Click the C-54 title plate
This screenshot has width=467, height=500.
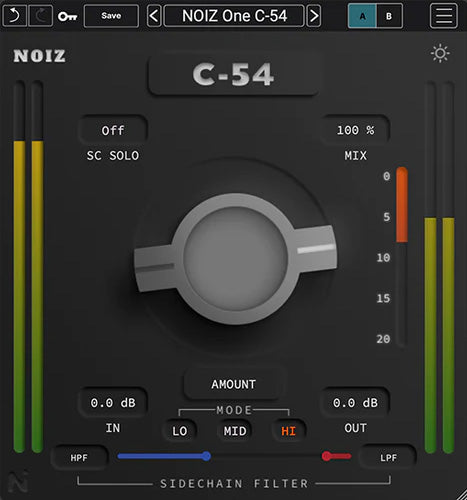coord(233,75)
